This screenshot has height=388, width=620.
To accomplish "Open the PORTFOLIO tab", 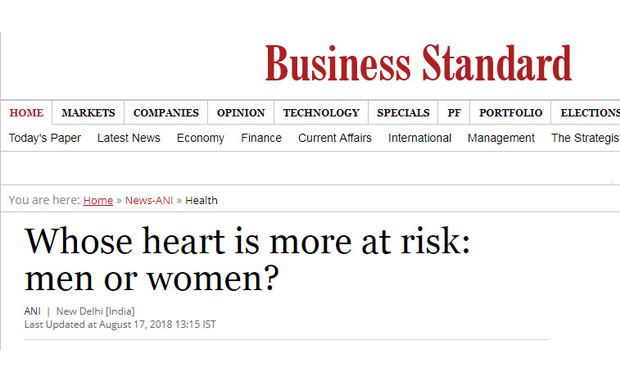I will point(510,113).
